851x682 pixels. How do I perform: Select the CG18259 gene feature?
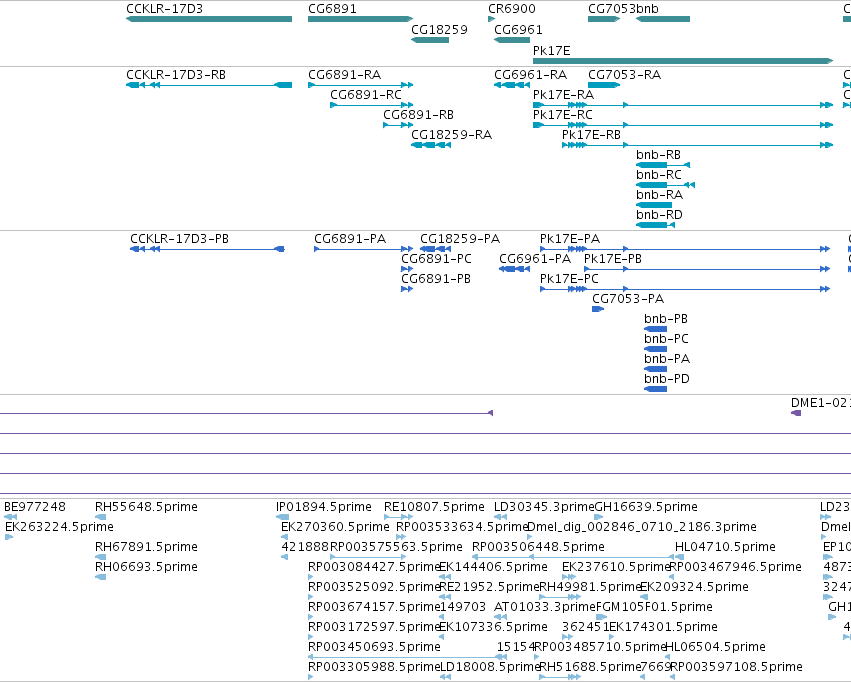(x=430, y=40)
